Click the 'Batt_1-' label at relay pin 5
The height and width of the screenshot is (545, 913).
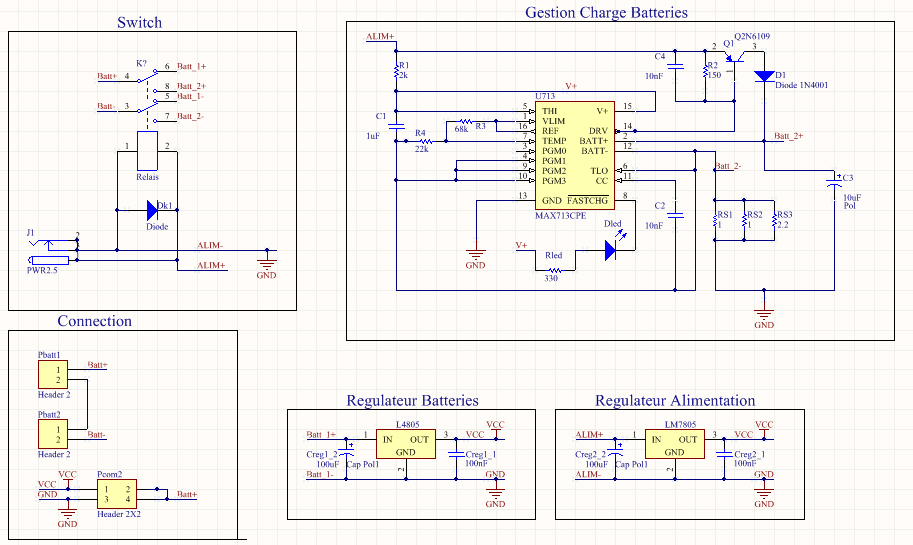point(190,96)
